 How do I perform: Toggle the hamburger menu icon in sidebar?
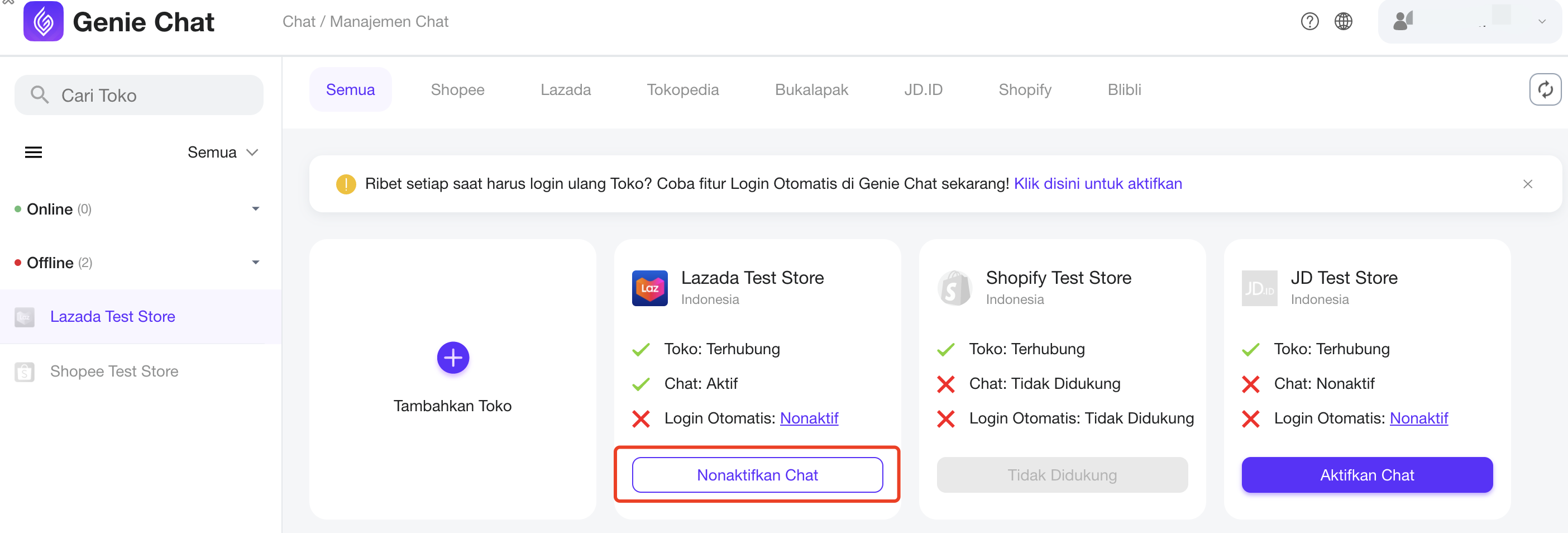34,153
